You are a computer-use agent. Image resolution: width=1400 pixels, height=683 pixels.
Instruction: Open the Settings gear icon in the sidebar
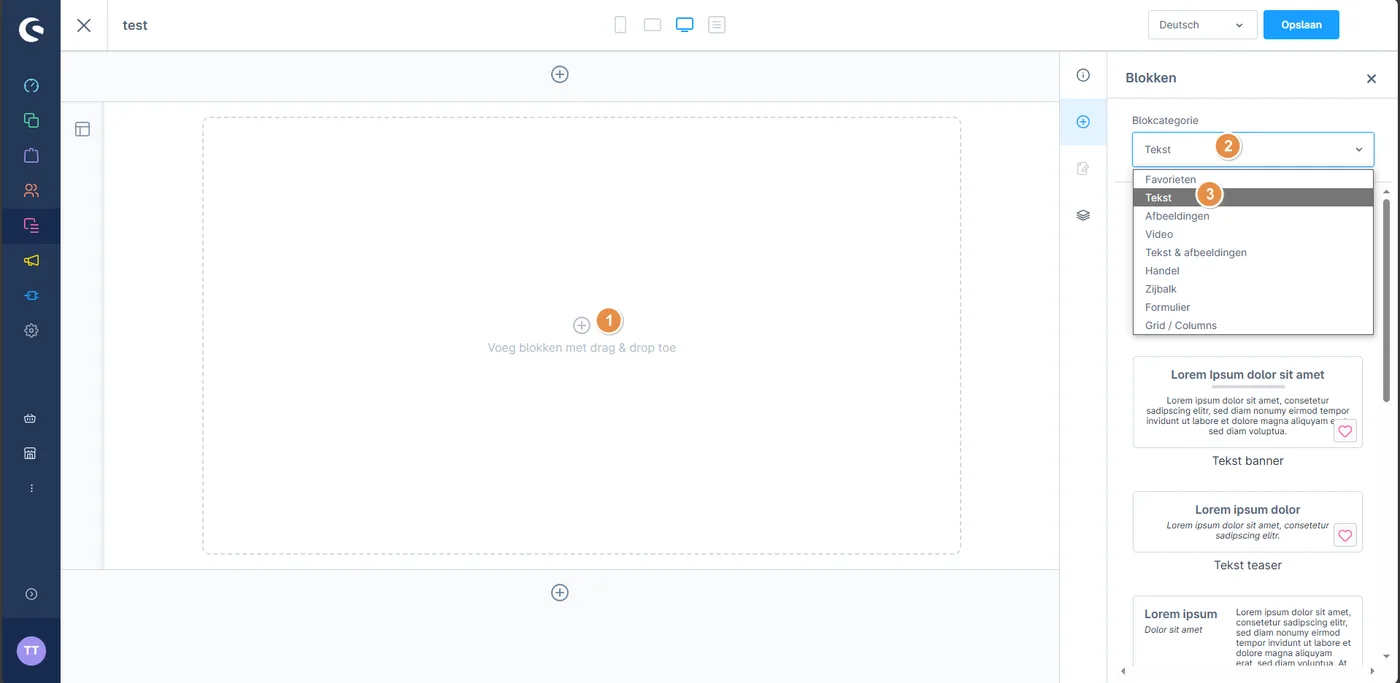[x=31, y=330]
